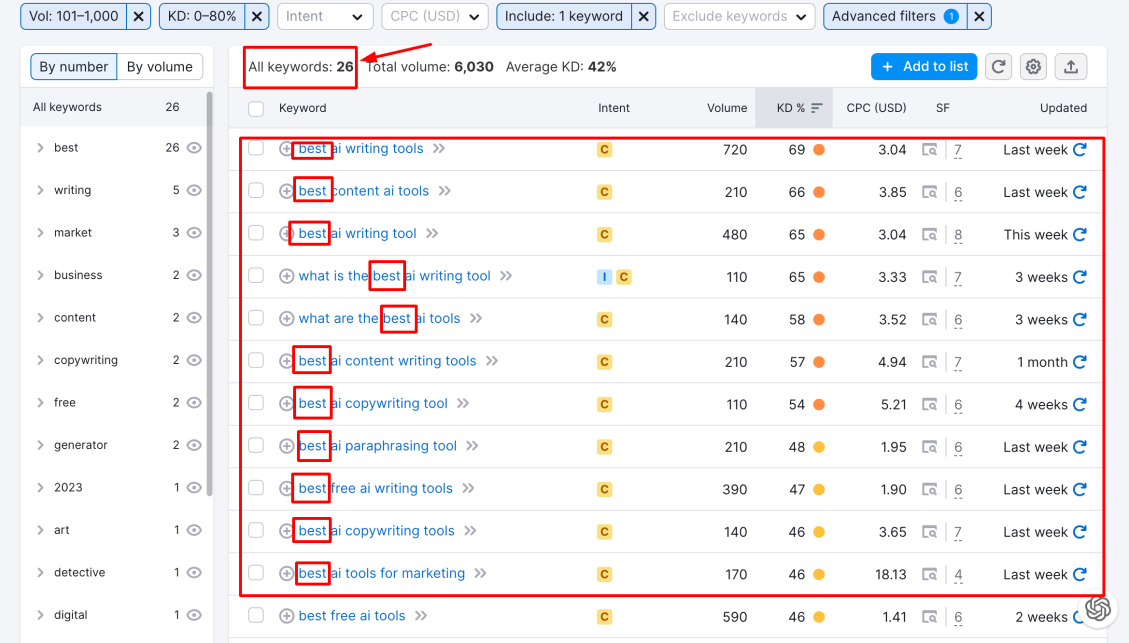Expand the 'market' keyword group
The width and height of the screenshot is (1129, 643).
40,233
